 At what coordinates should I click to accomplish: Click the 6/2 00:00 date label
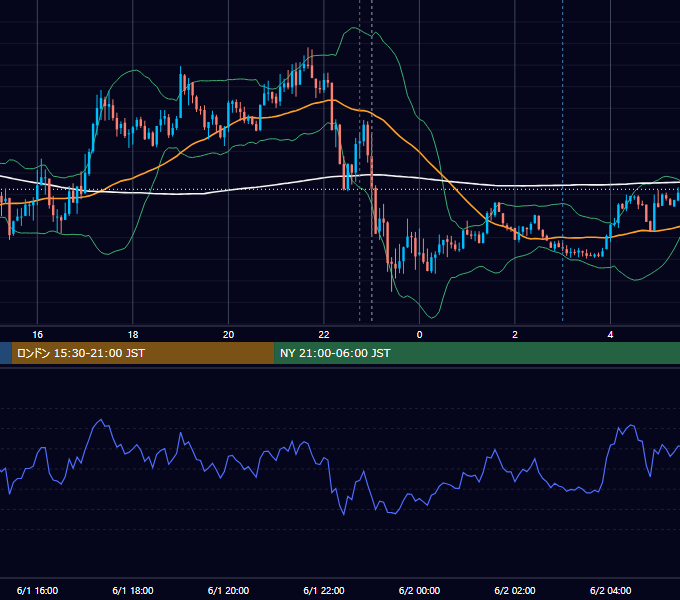coord(419,590)
